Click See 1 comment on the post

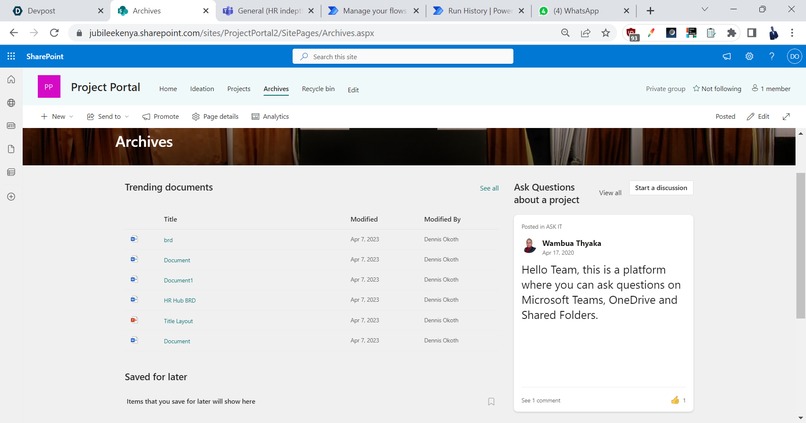click(x=541, y=400)
